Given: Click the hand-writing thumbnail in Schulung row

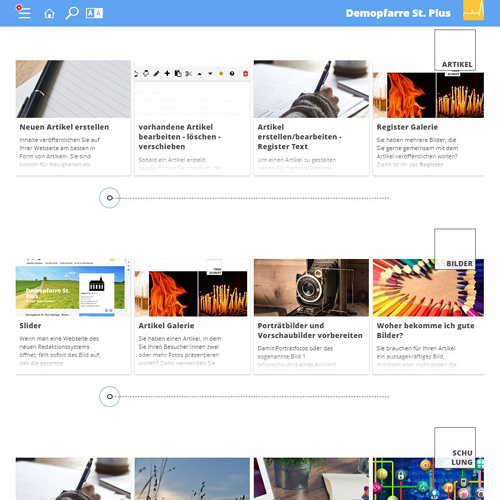Looking at the screenshot, I should pos(73,479).
